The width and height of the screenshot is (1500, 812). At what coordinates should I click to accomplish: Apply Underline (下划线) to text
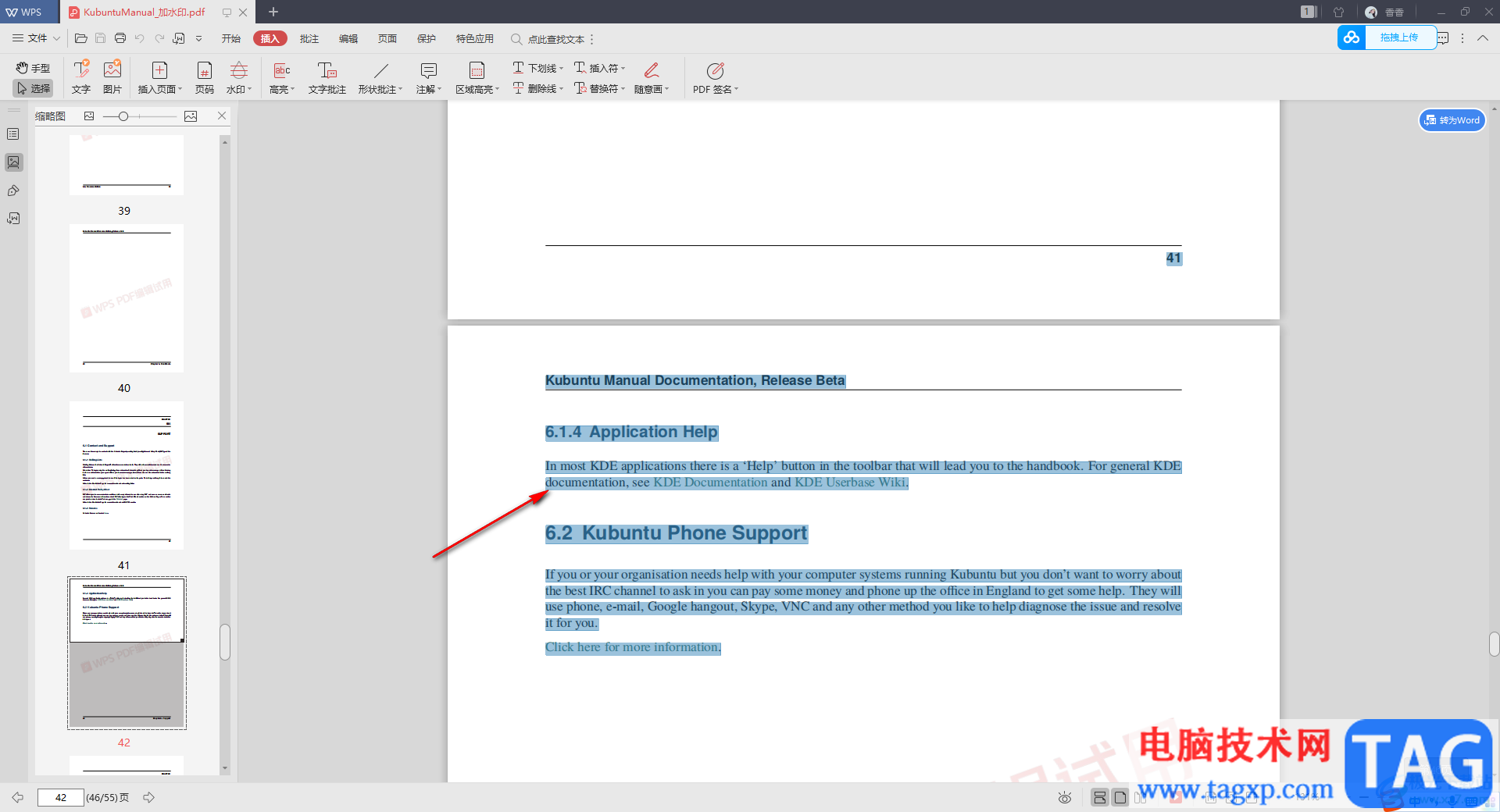click(x=535, y=68)
